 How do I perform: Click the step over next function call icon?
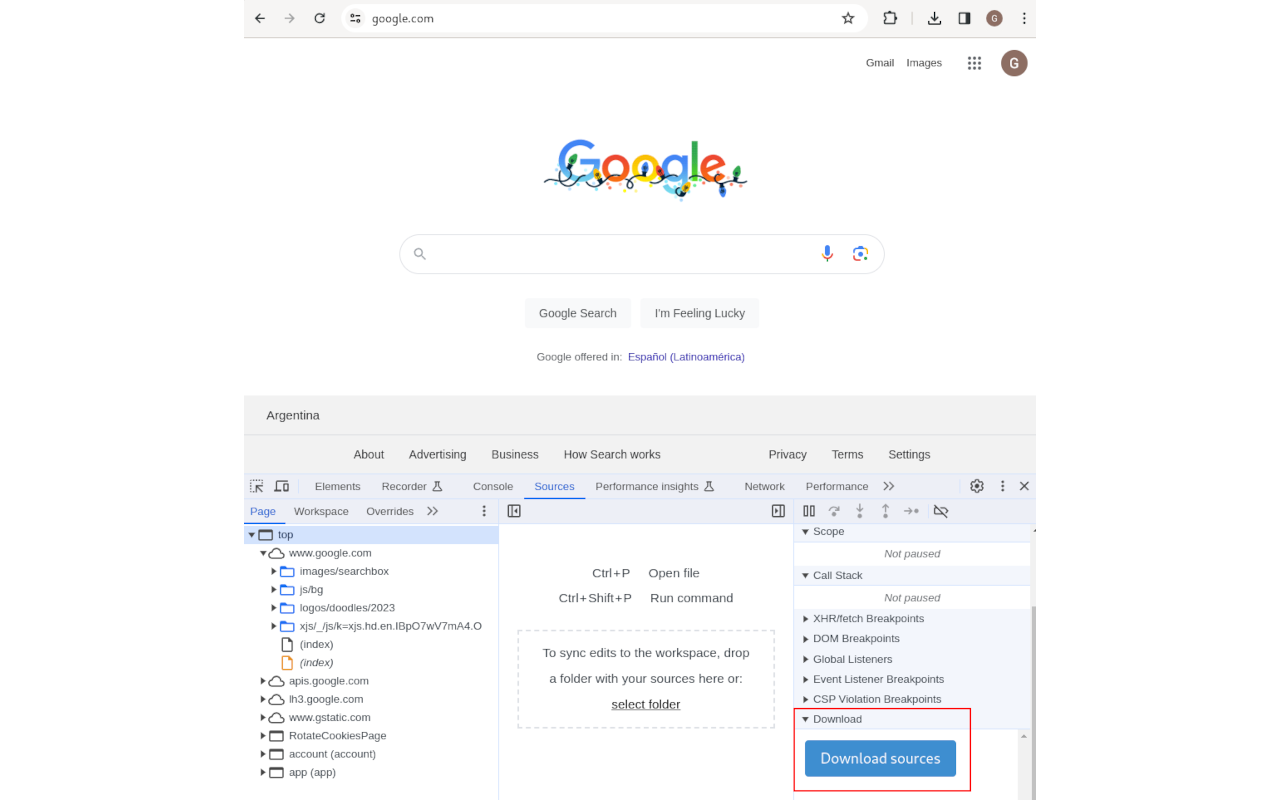point(834,510)
